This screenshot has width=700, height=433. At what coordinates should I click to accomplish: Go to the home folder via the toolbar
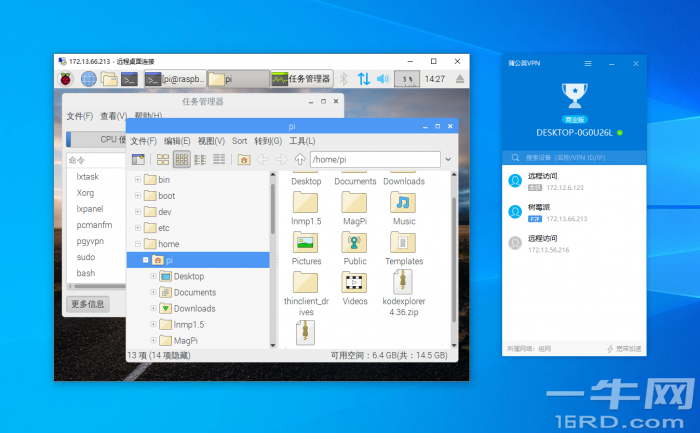(x=244, y=159)
